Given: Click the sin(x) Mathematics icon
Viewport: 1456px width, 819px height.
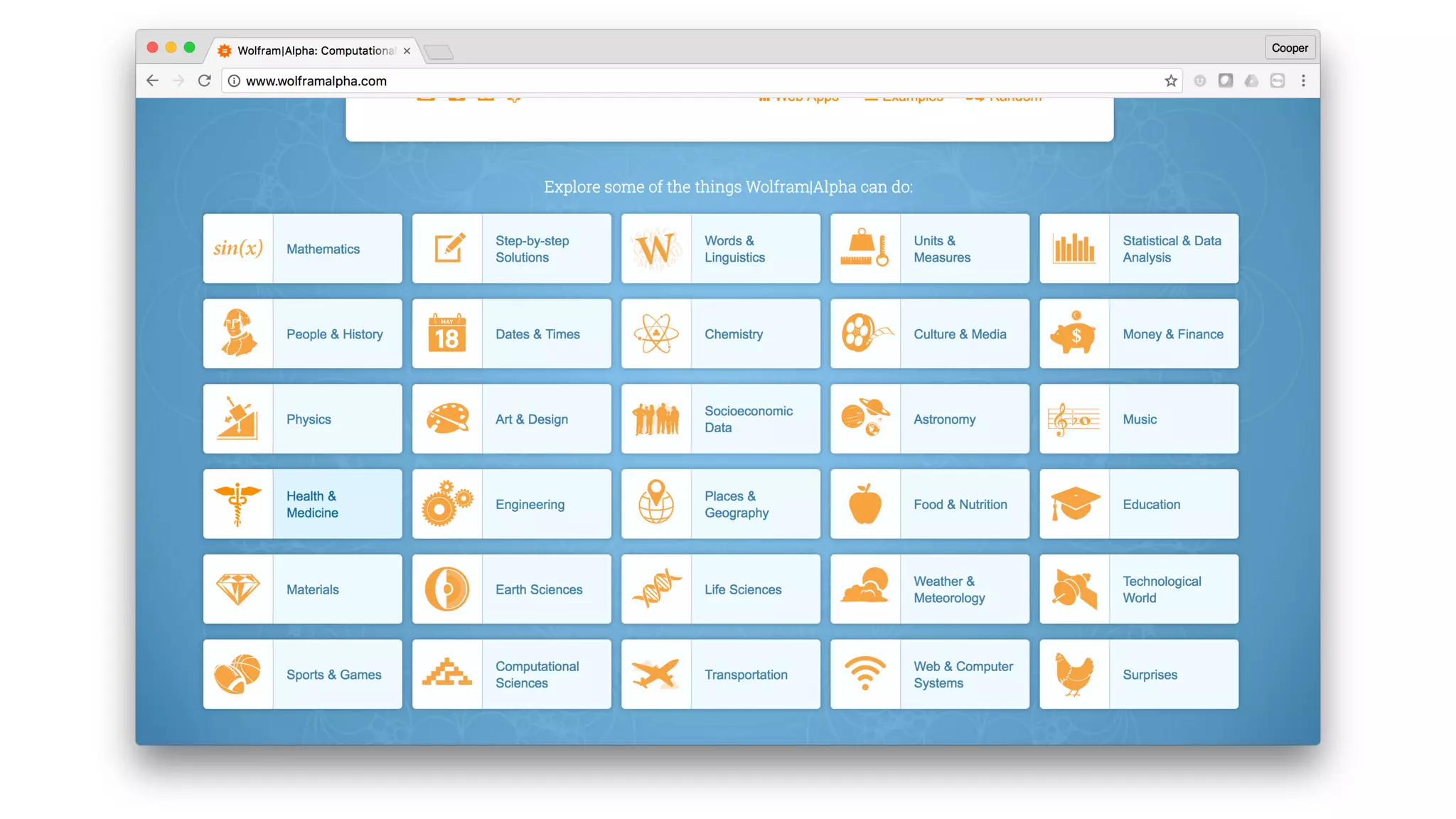Looking at the screenshot, I should [x=238, y=248].
